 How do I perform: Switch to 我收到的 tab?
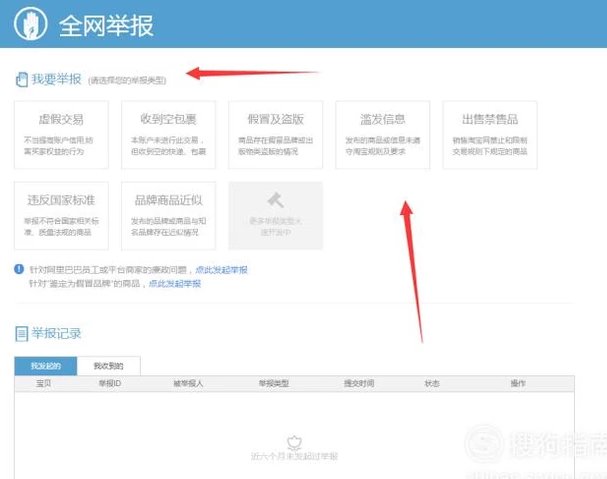(x=109, y=366)
